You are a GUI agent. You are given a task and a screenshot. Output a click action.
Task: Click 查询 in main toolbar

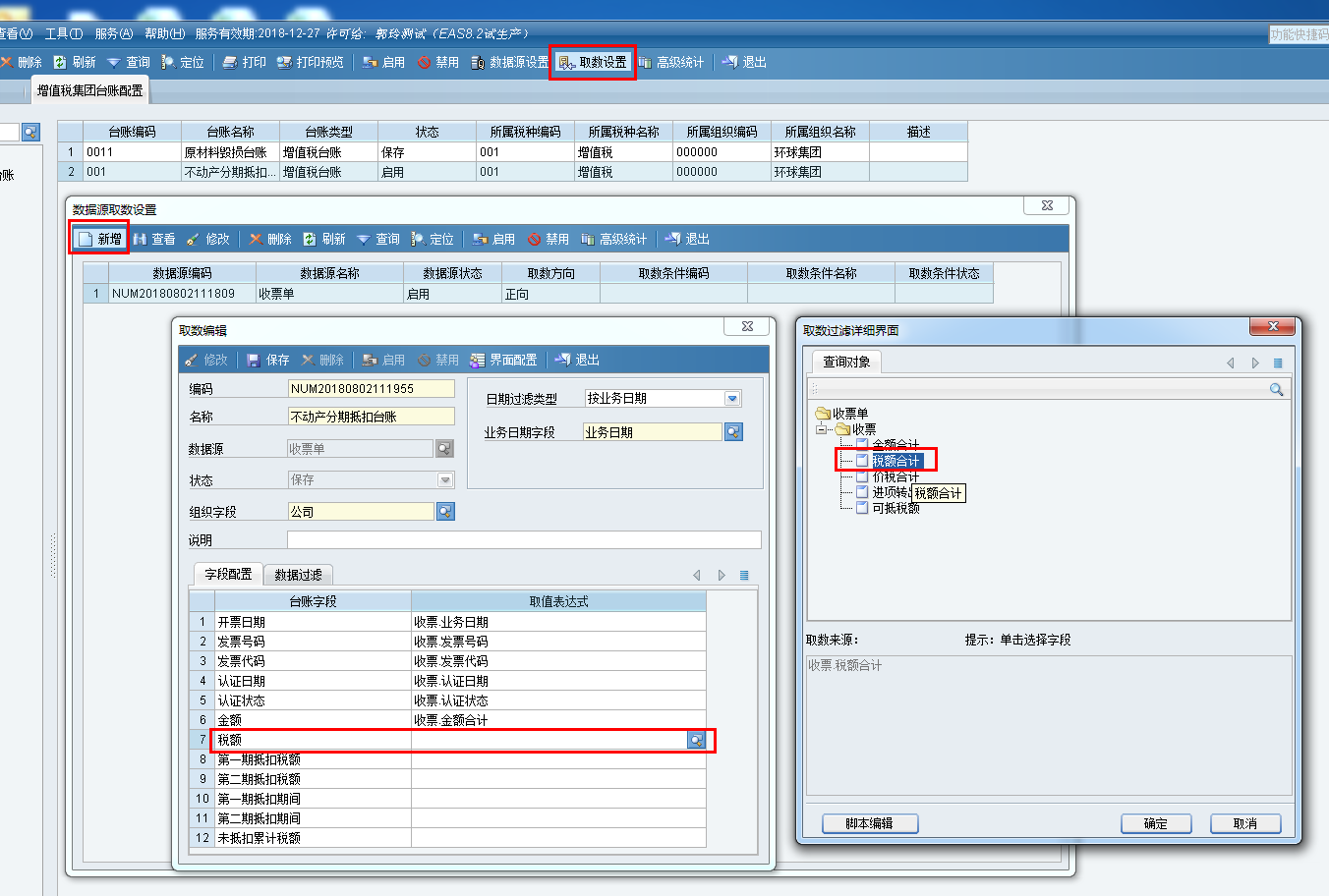click(x=129, y=62)
